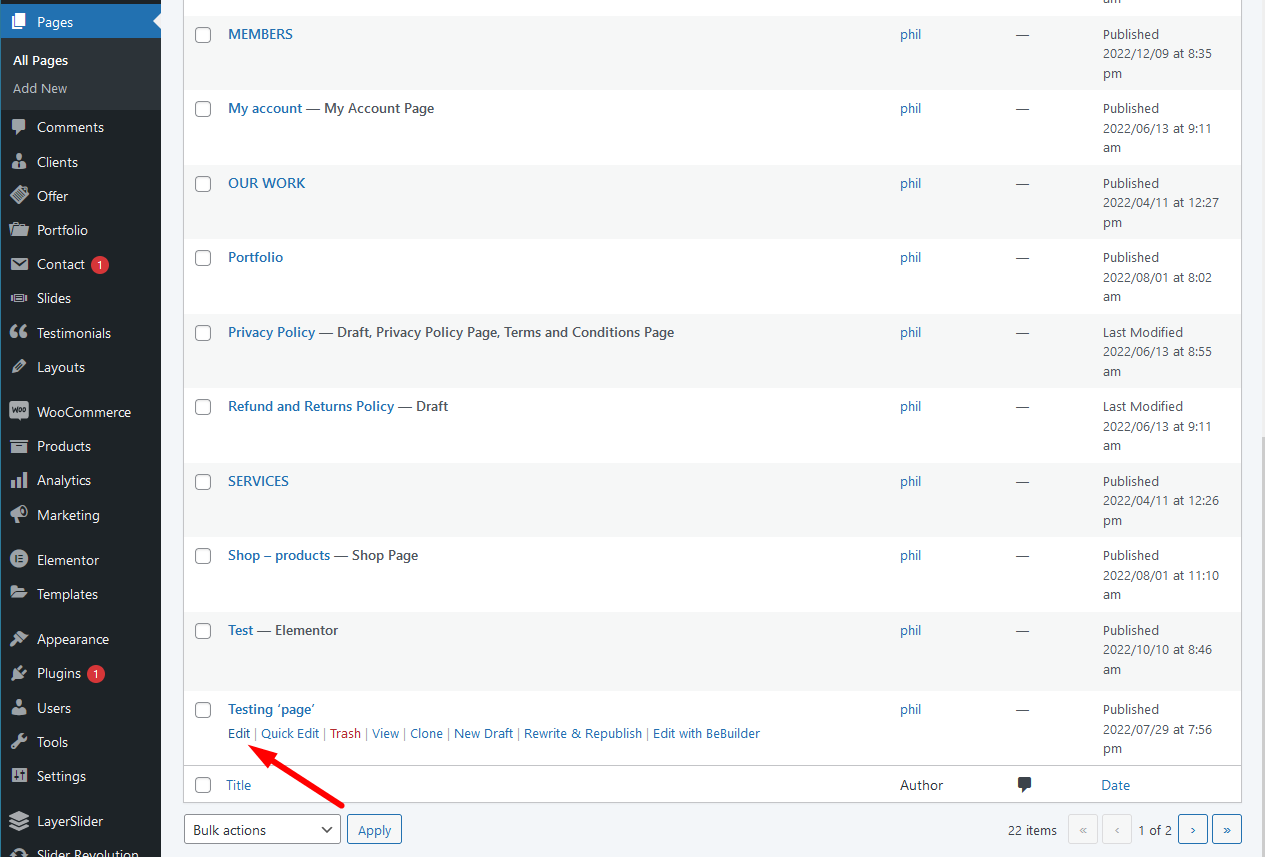Check the Portfolio page row checkbox
Image resolution: width=1265 pixels, height=857 pixels.
point(203,258)
